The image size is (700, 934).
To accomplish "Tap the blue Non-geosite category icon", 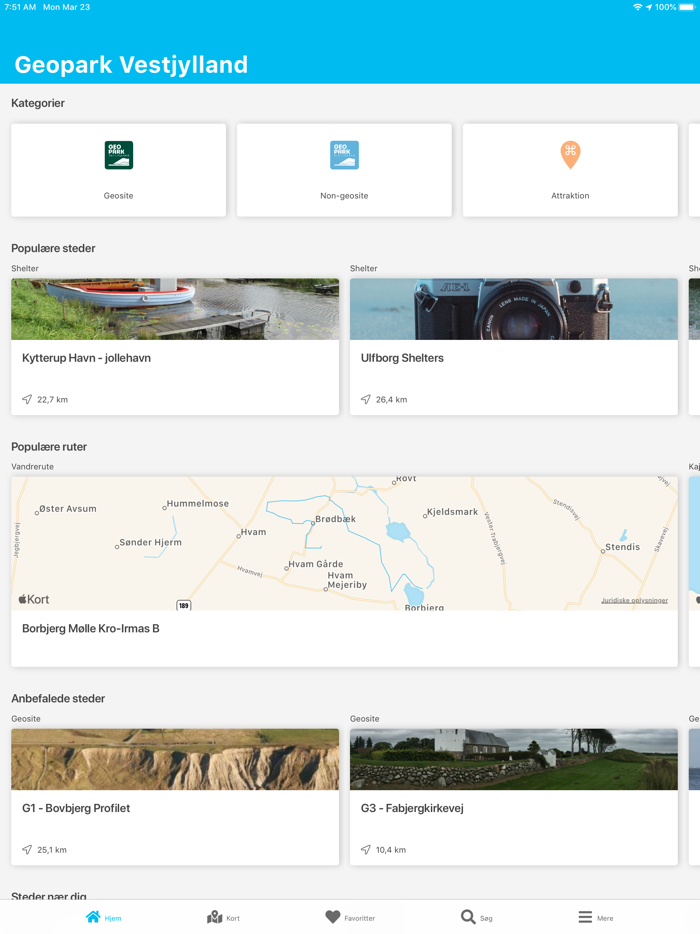I will pyautogui.click(x=344, y=155).
